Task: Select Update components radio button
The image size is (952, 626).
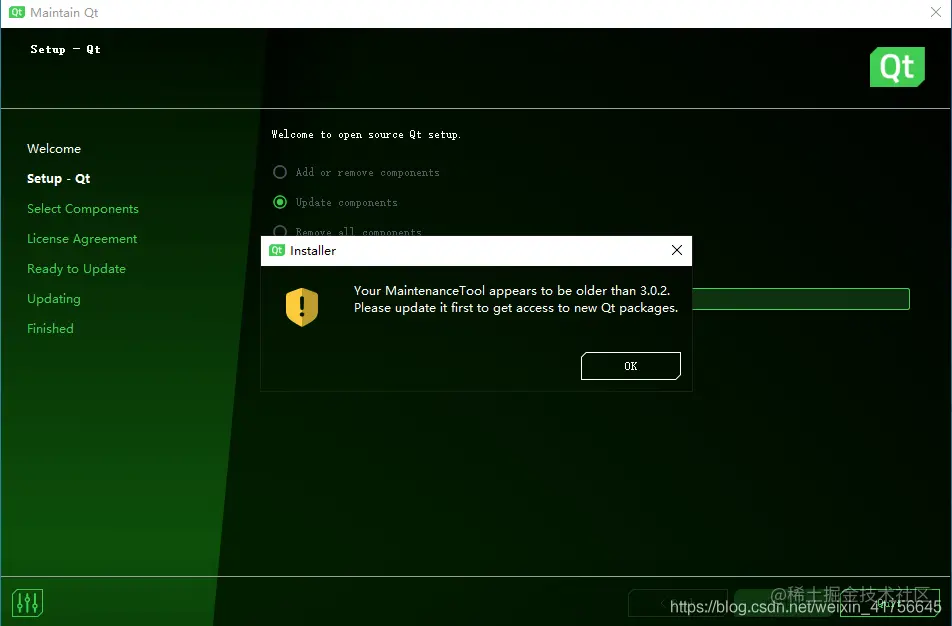Action: 280,202
